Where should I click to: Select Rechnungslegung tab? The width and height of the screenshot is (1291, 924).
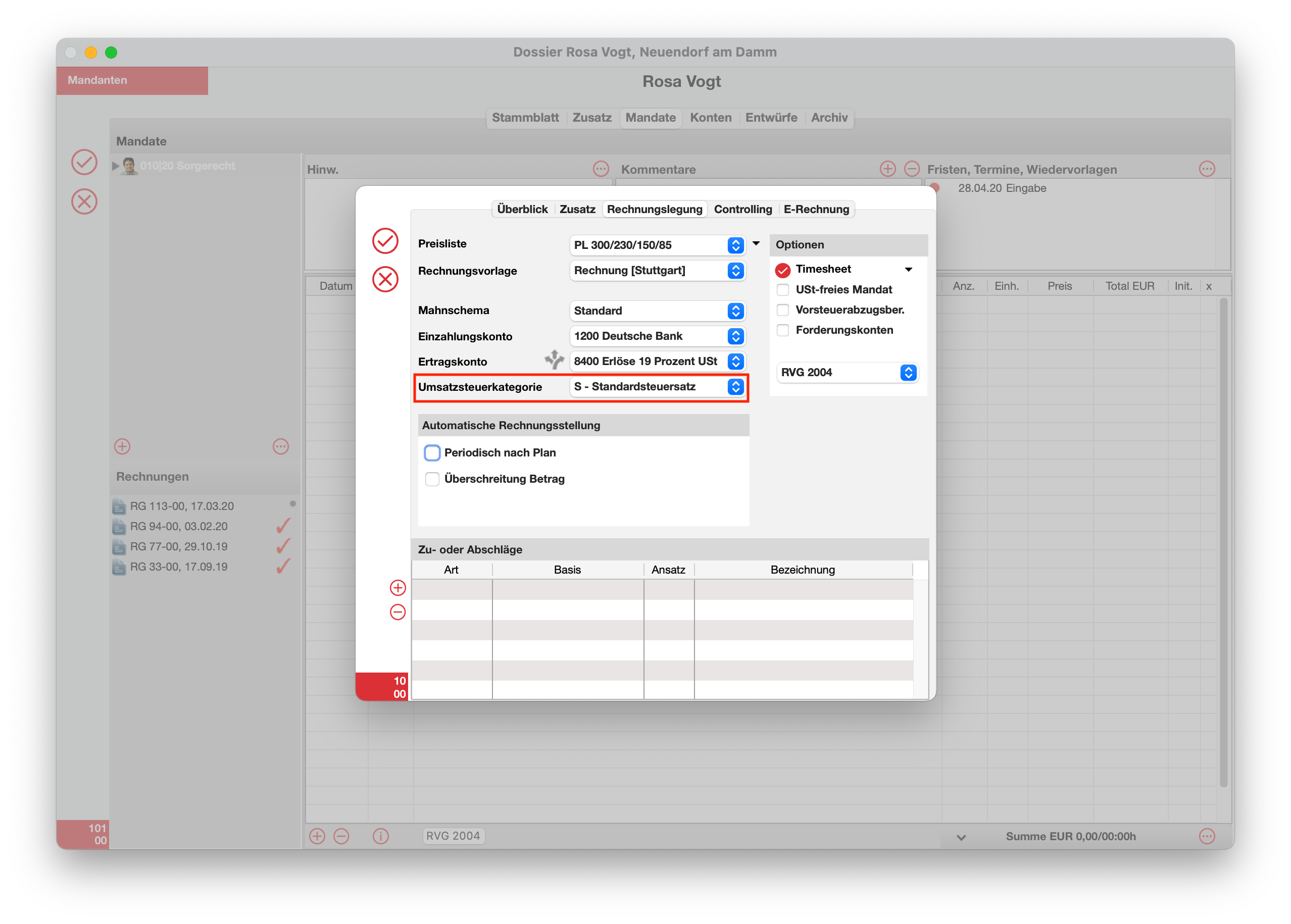click(x=655, y=210)
